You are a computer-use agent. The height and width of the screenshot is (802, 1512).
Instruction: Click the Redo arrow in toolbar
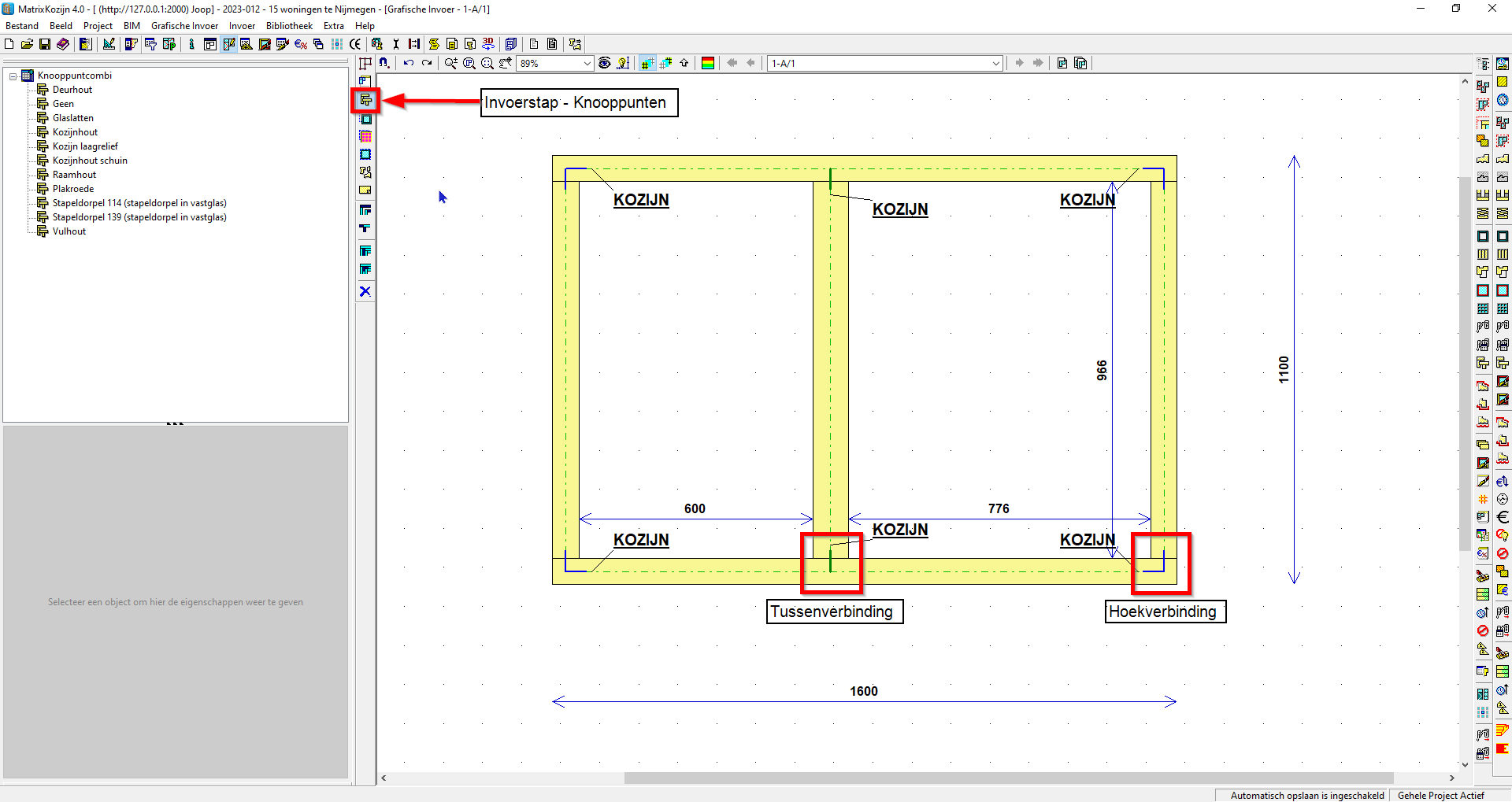pos(427,63)
